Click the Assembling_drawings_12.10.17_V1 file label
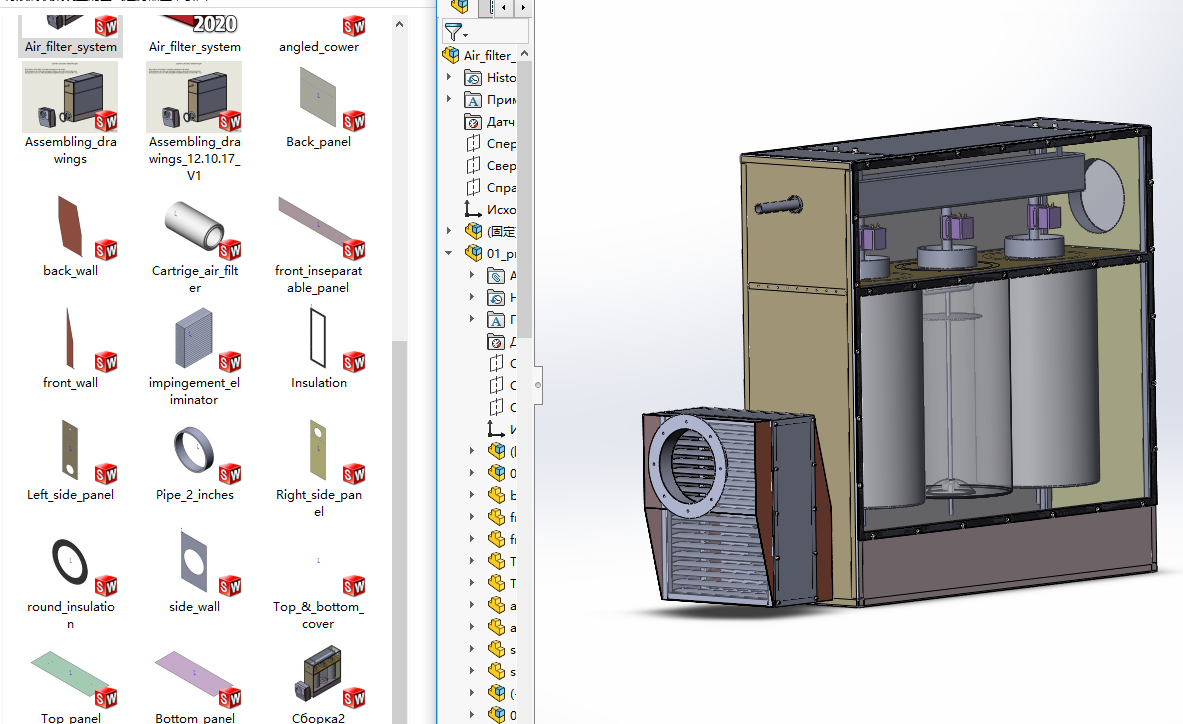 (x=195, y=158)
